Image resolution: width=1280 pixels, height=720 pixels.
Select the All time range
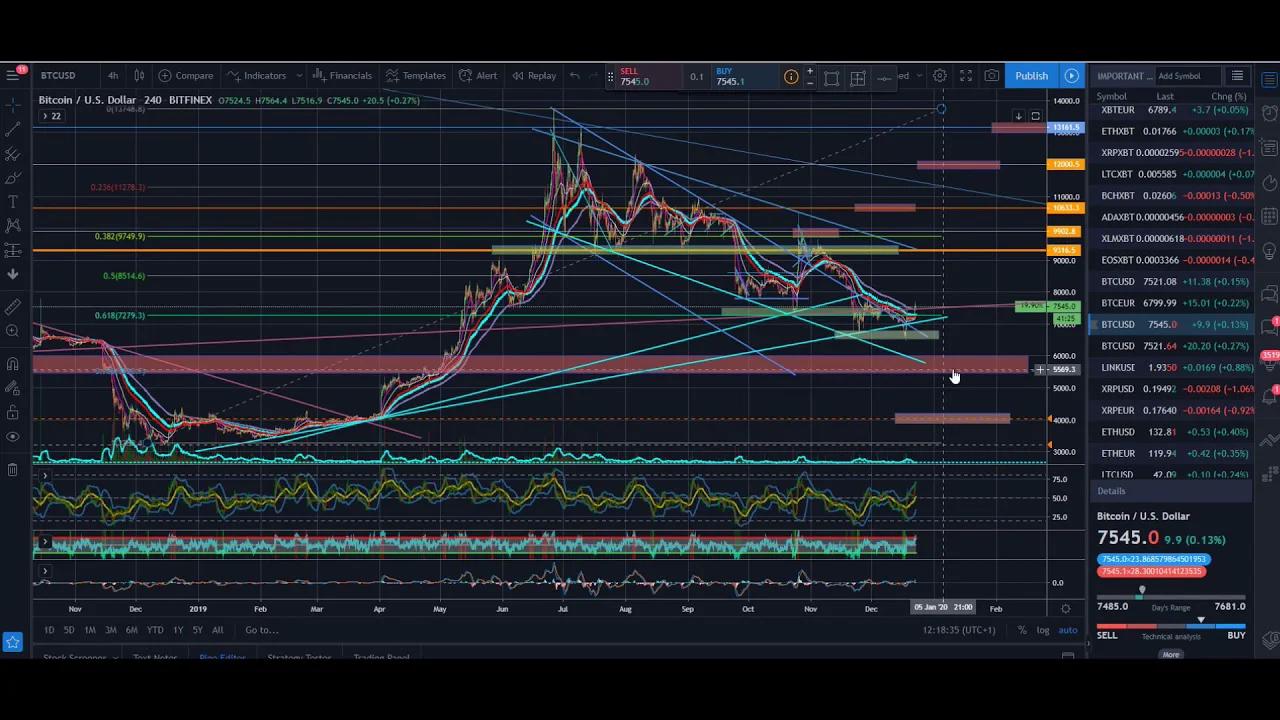(x=217, y=630)
